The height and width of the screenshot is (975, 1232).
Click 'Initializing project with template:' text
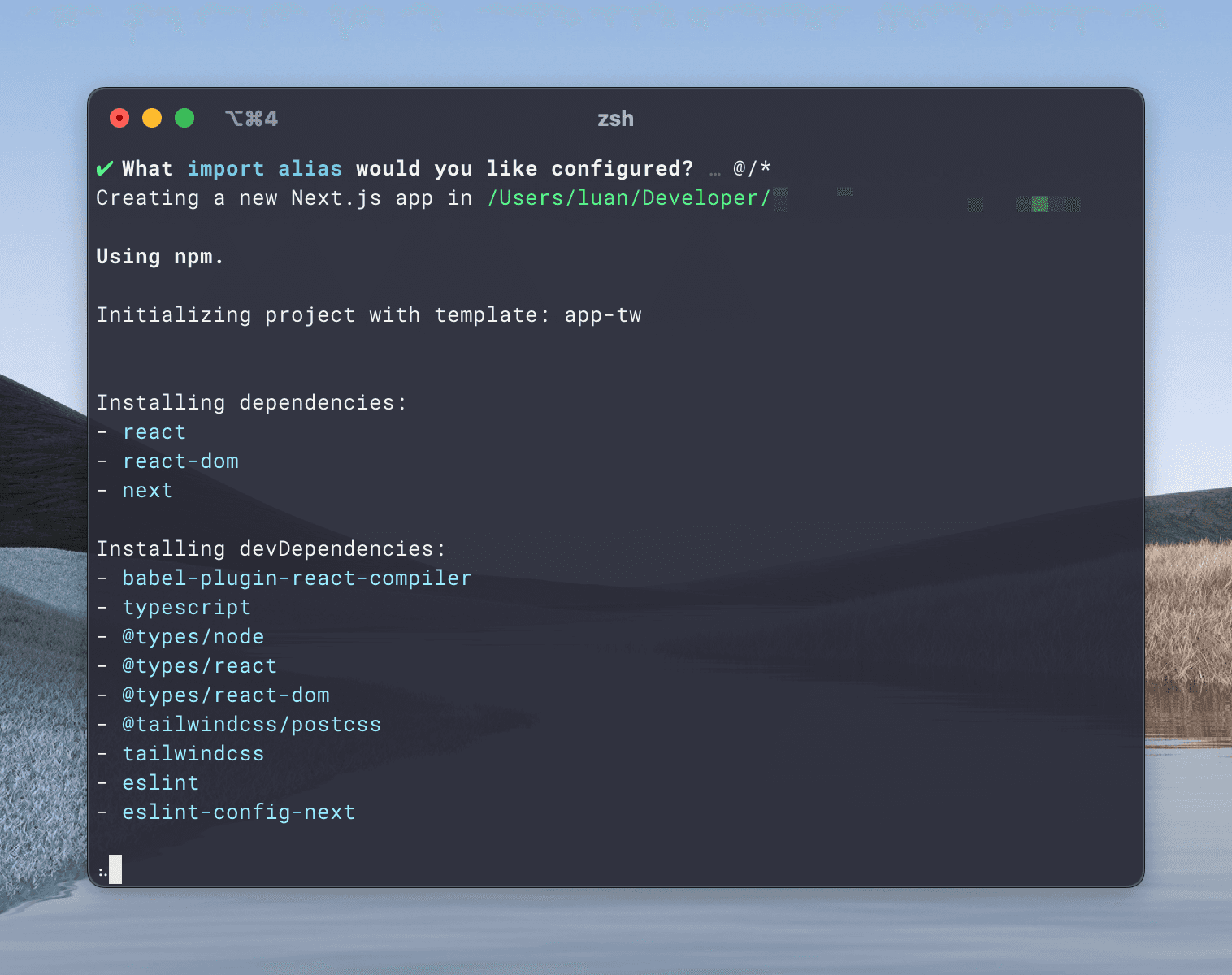[x=323, y=315]
